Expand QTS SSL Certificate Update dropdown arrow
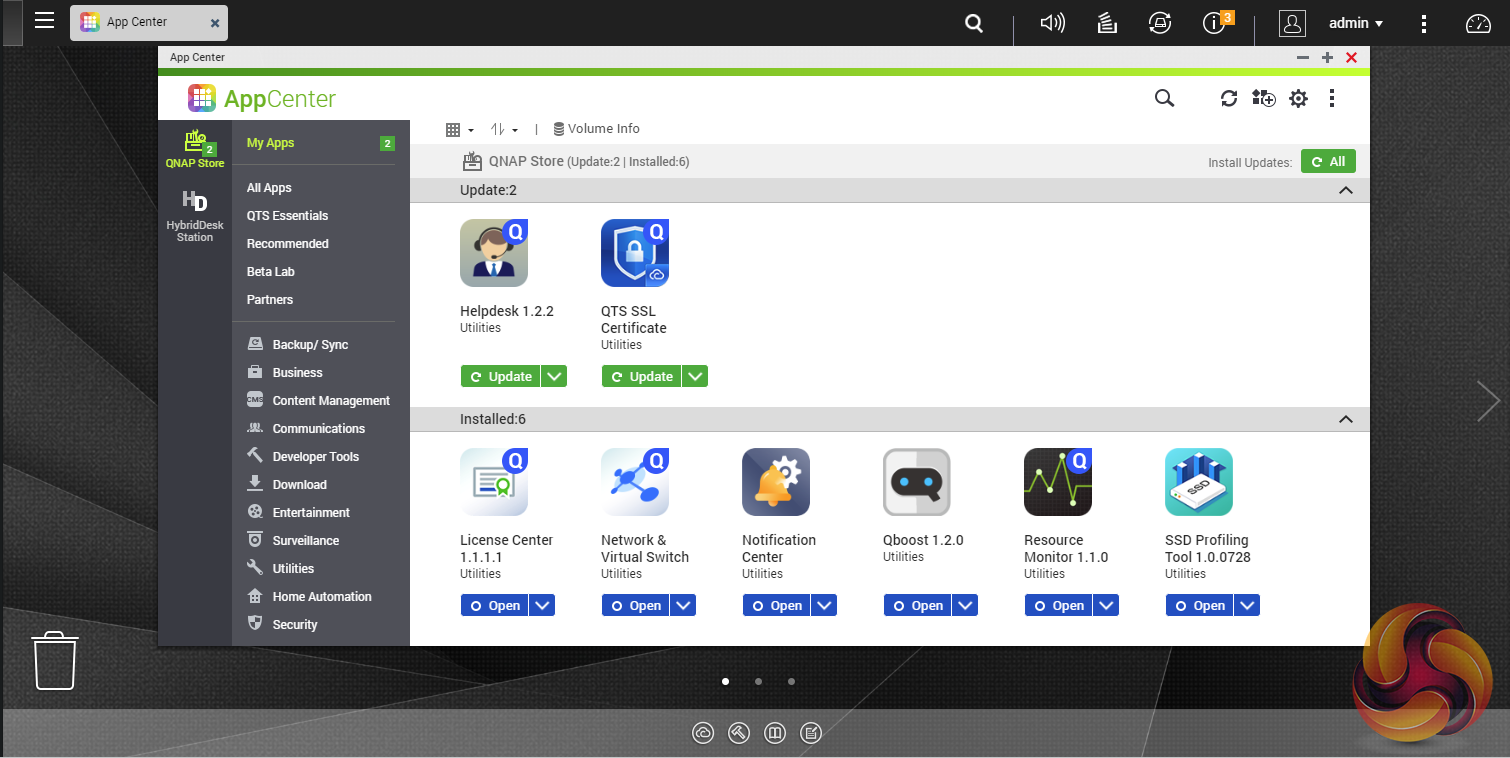 tap(695, 376)
